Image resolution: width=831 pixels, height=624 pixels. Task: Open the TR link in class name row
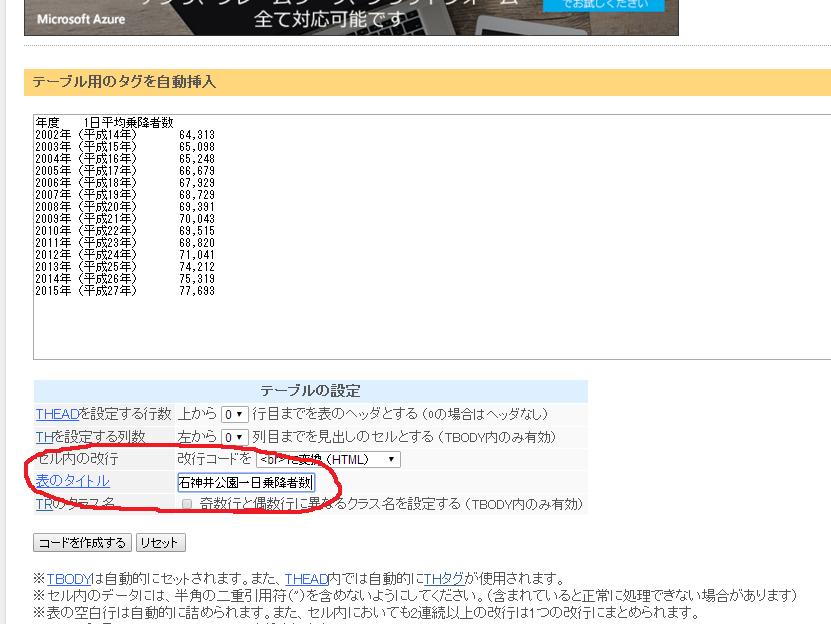[x=44, y=504]
